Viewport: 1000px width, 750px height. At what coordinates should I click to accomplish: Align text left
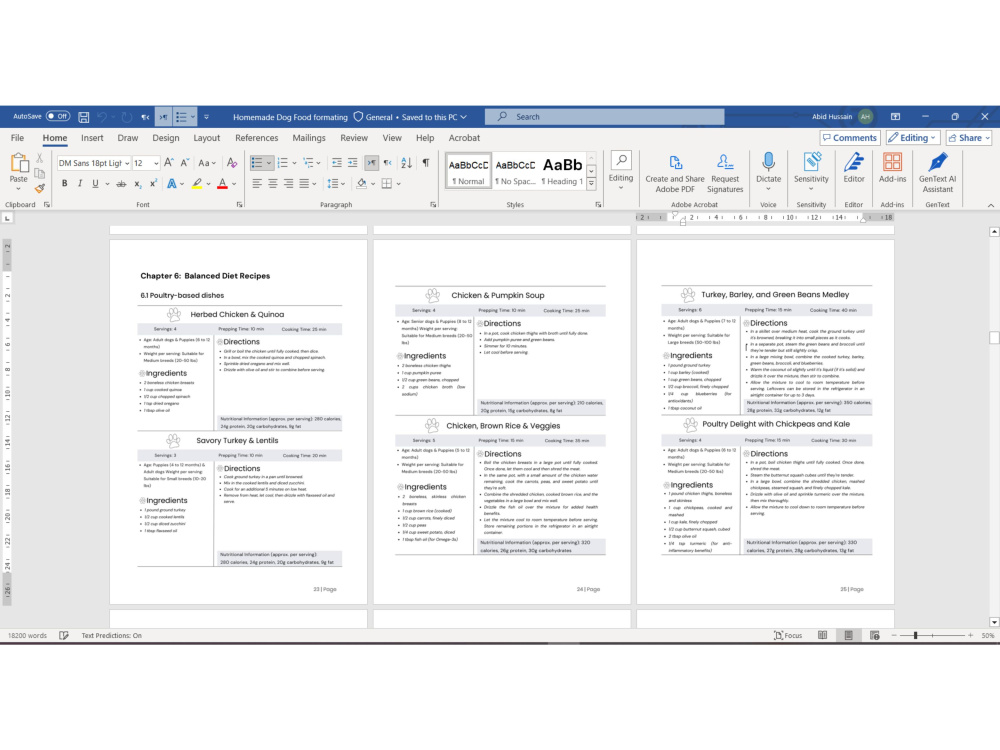pos(257,184)
